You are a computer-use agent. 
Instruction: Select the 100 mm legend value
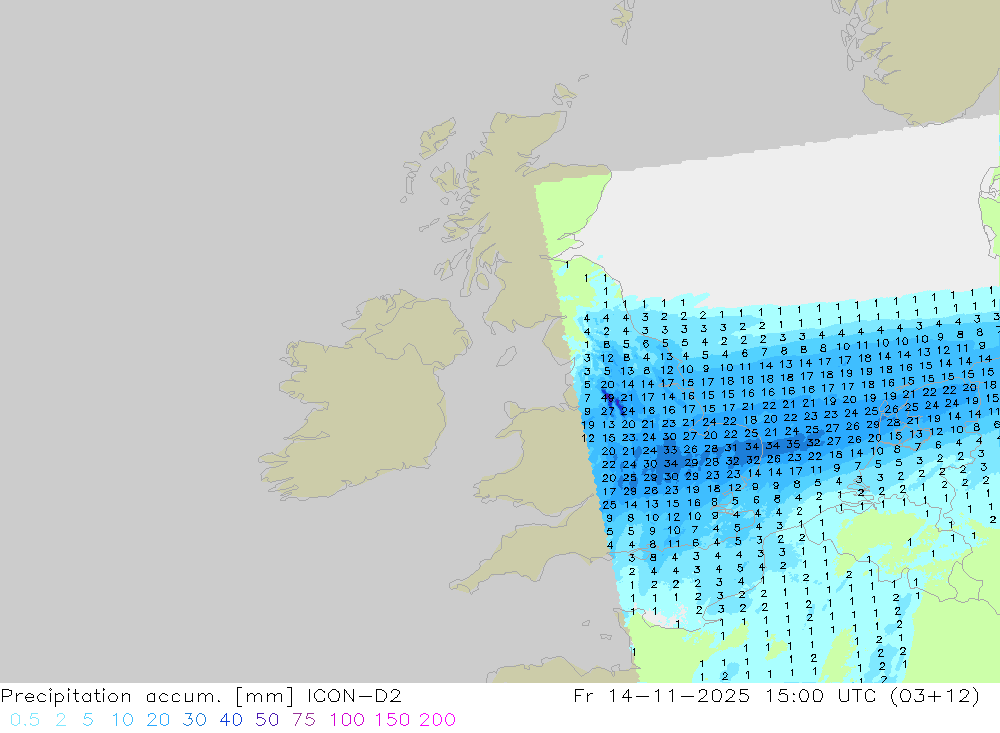point(347,720)
